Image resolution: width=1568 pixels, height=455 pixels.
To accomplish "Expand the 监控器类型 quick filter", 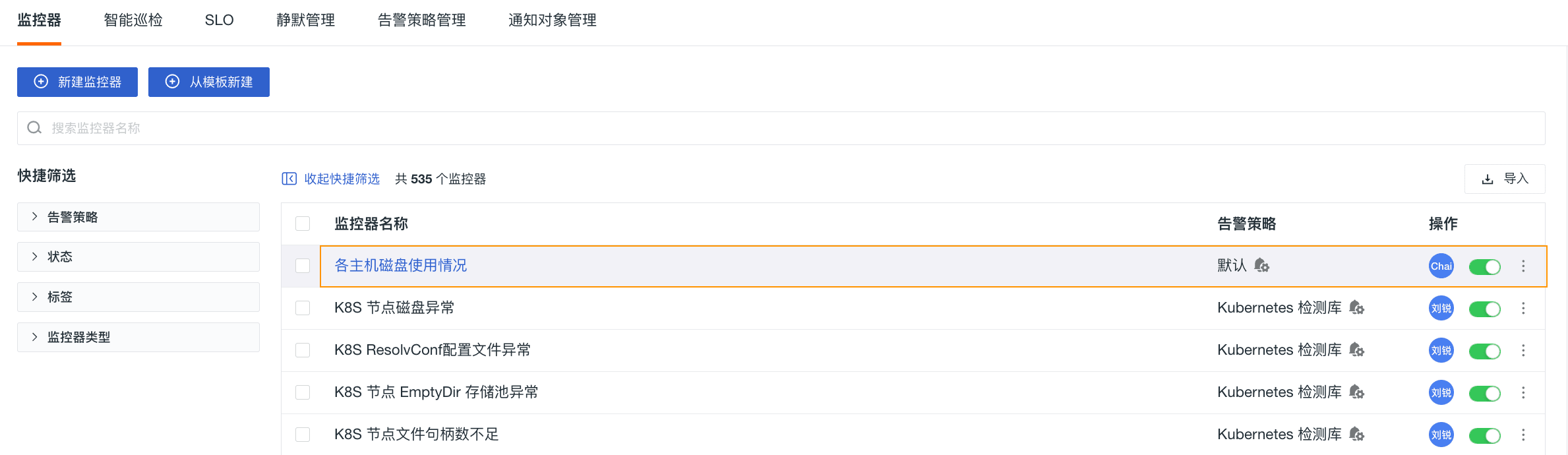I will pyautogui.click(x=138, y=337).
